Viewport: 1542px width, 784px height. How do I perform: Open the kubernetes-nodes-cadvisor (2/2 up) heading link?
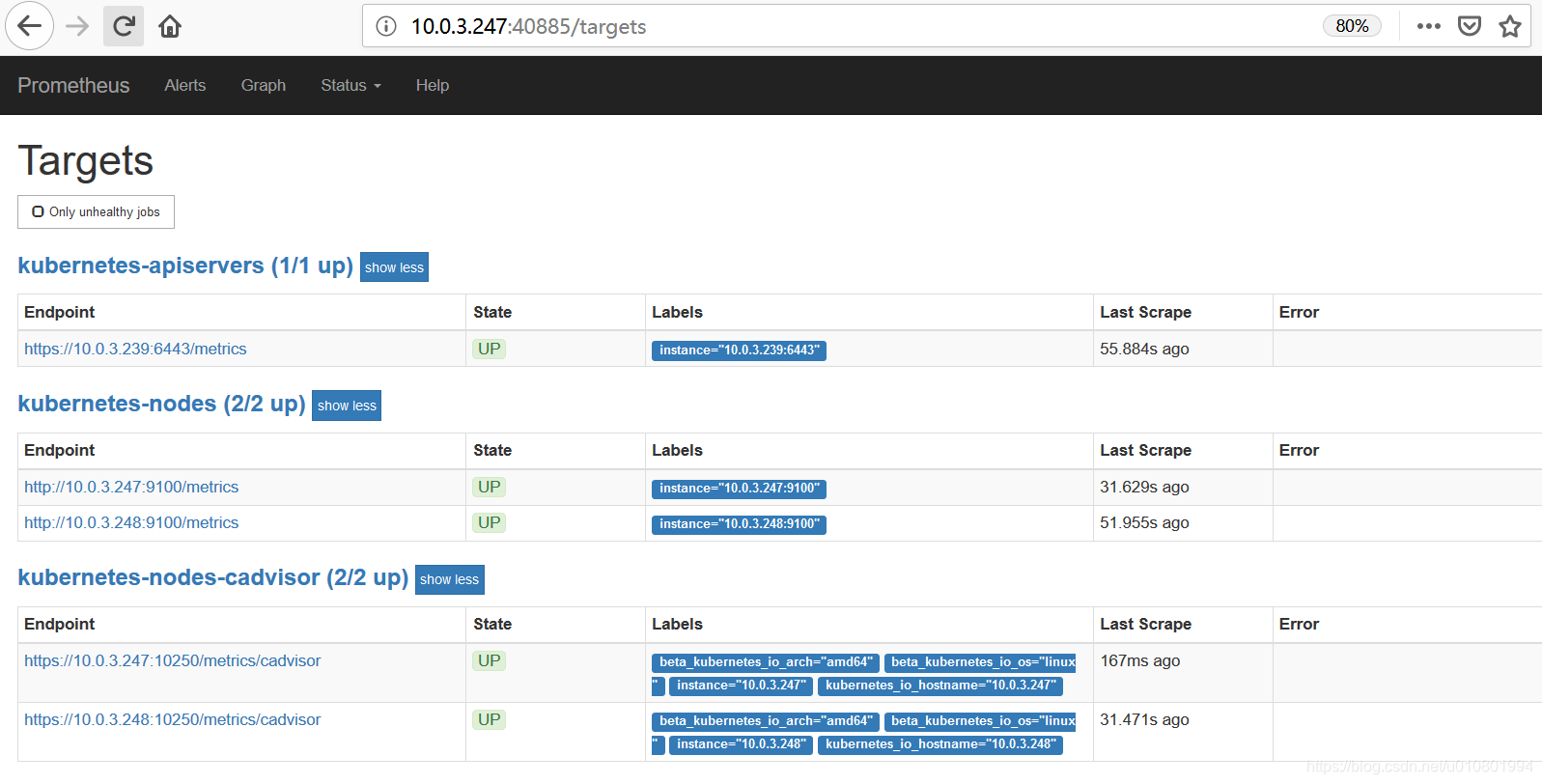(212, 577)
